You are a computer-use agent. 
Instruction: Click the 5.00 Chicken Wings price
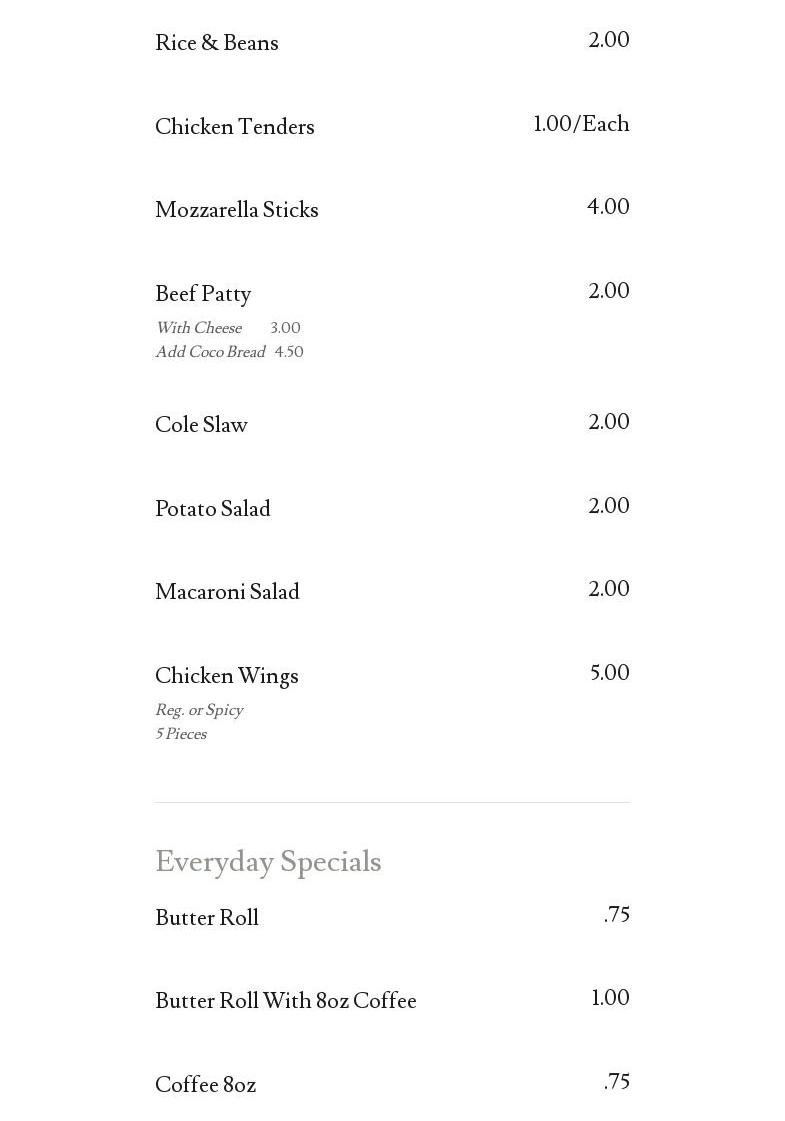609,673
